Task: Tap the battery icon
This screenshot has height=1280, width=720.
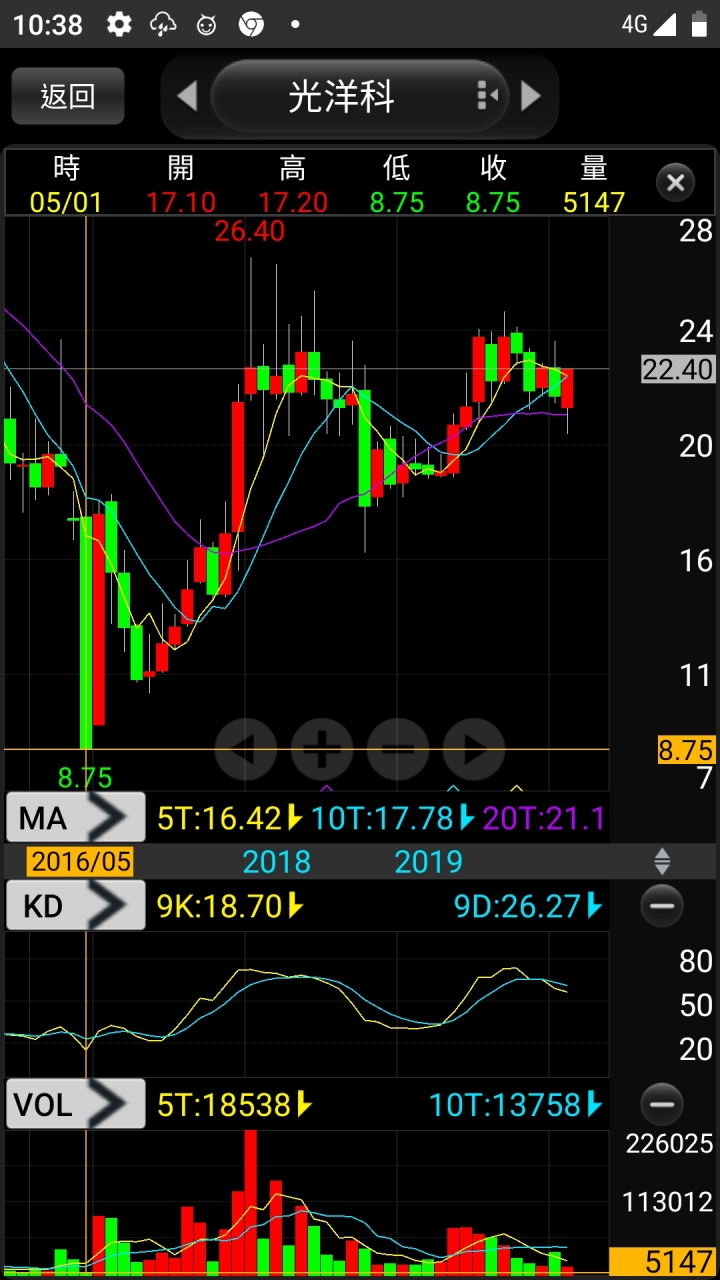Action: tap(698, 24)
